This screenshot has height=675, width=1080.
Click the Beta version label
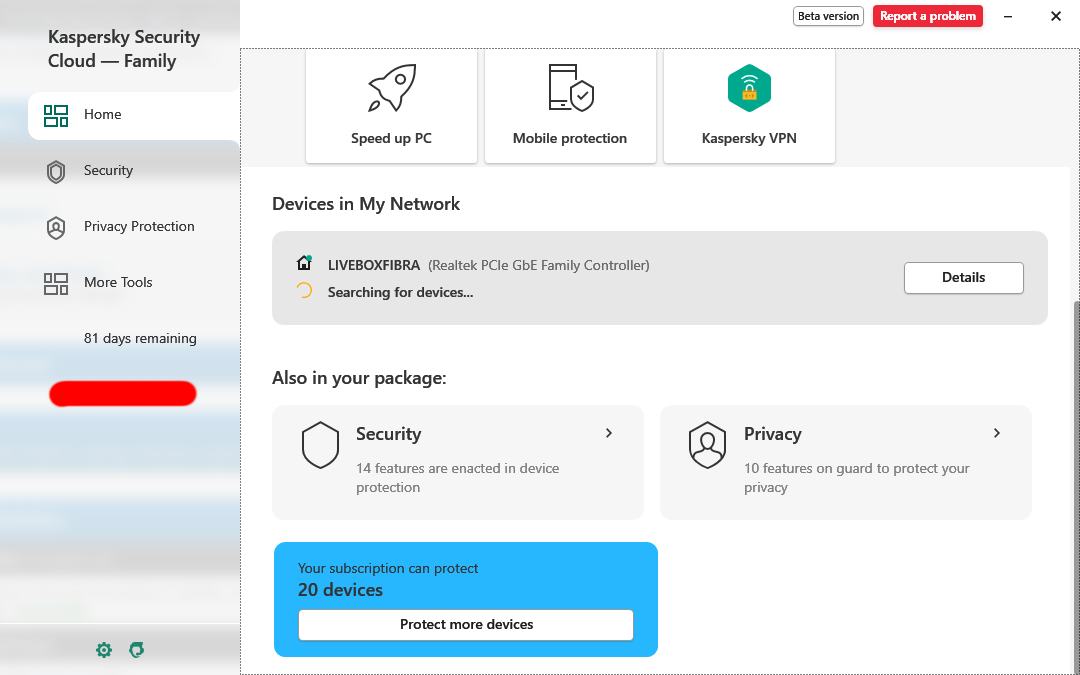pyautogui.click(x=828, y=16)
